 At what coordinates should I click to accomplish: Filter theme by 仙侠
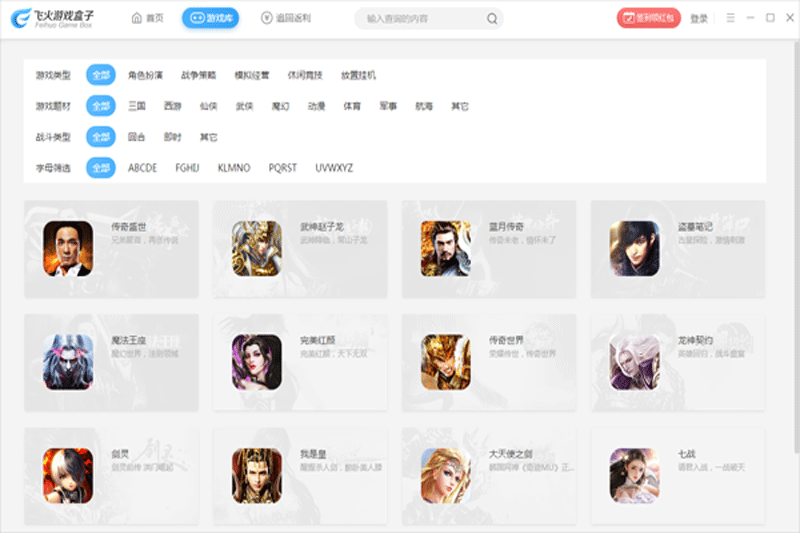point(208,106)
